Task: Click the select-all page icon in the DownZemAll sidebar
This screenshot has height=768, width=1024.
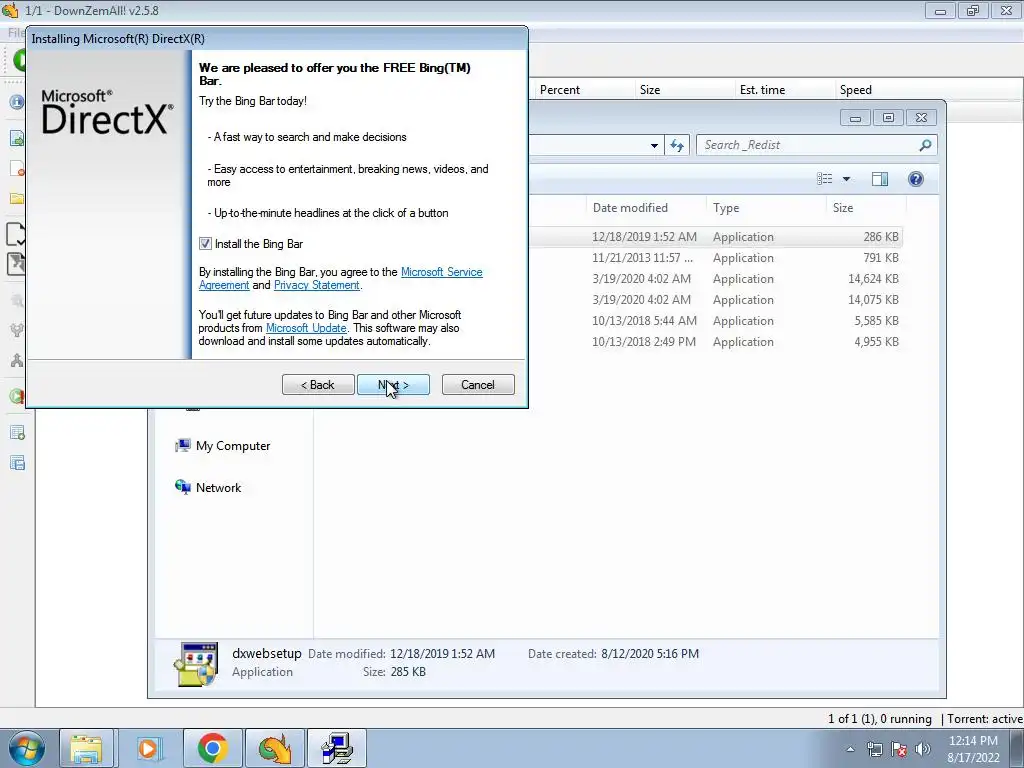Action: tap(16, 234)
